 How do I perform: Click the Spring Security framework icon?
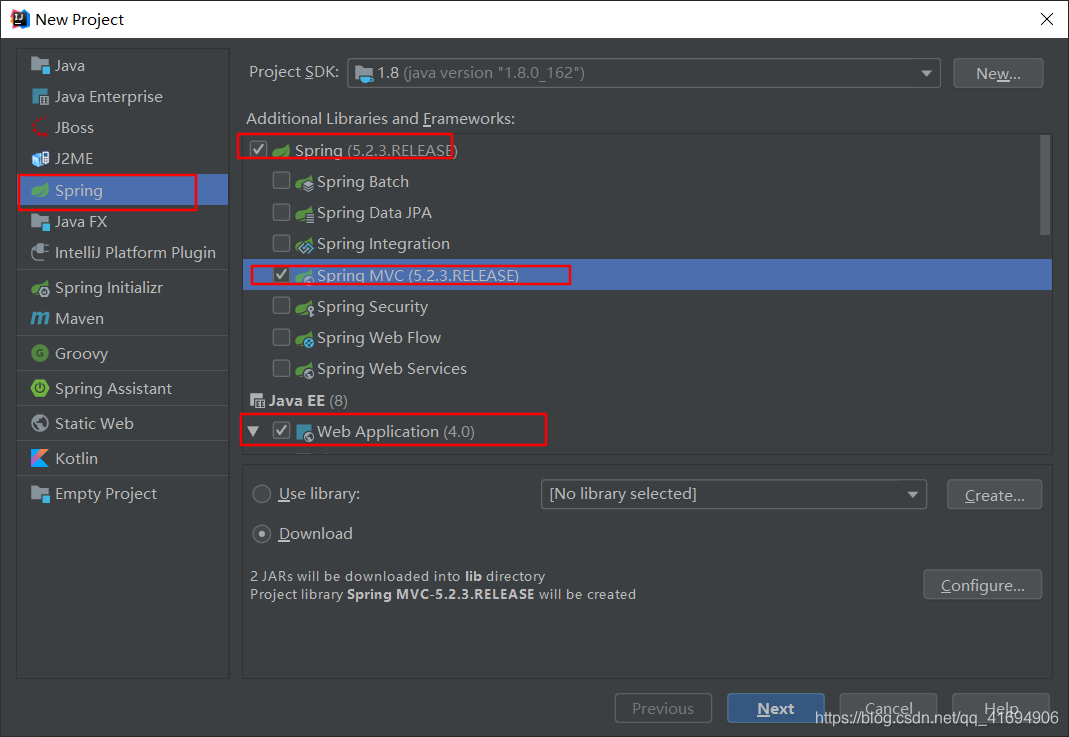click(304, 307)
